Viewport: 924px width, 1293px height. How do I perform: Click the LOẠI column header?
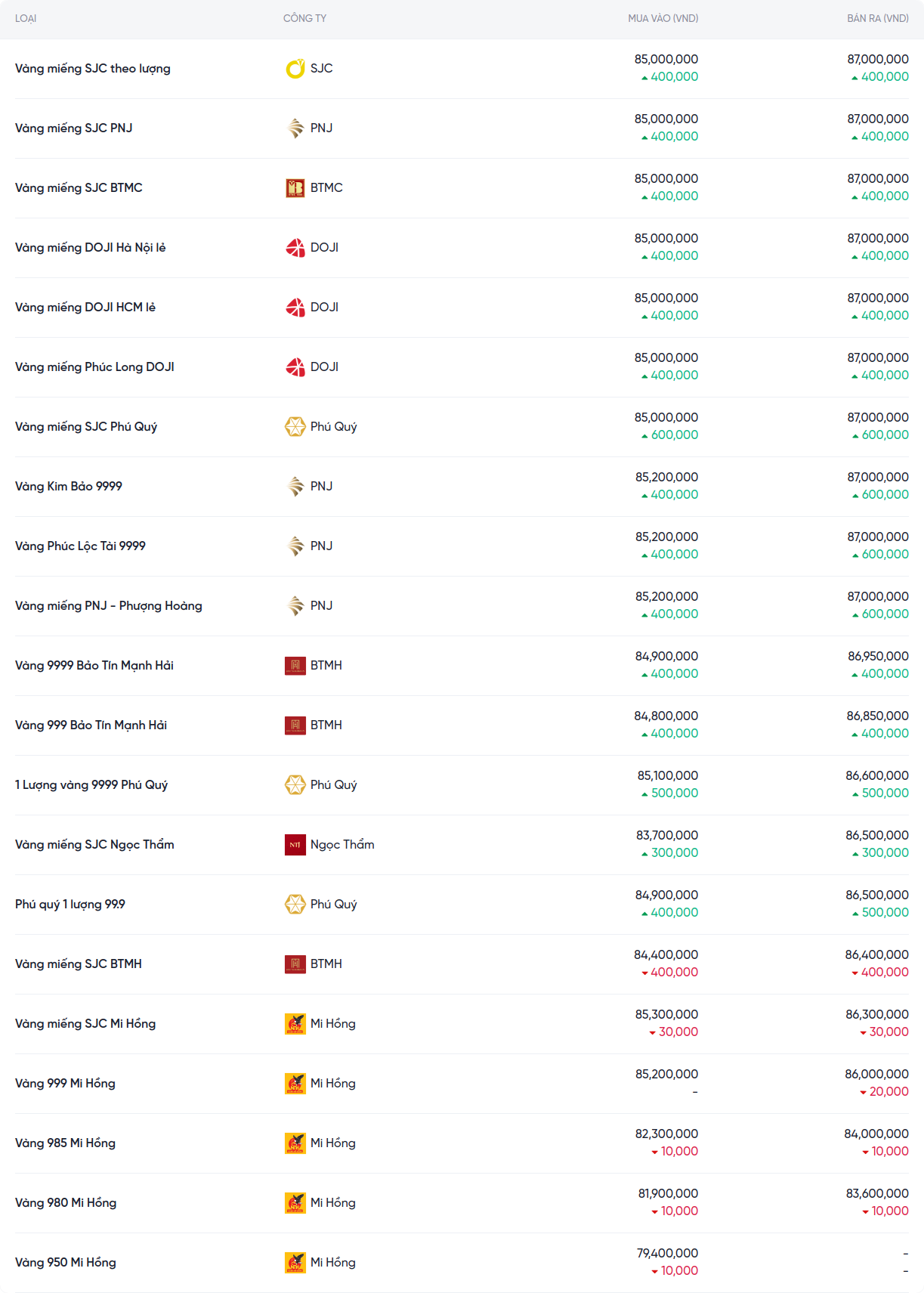click(x=26, y=18)
